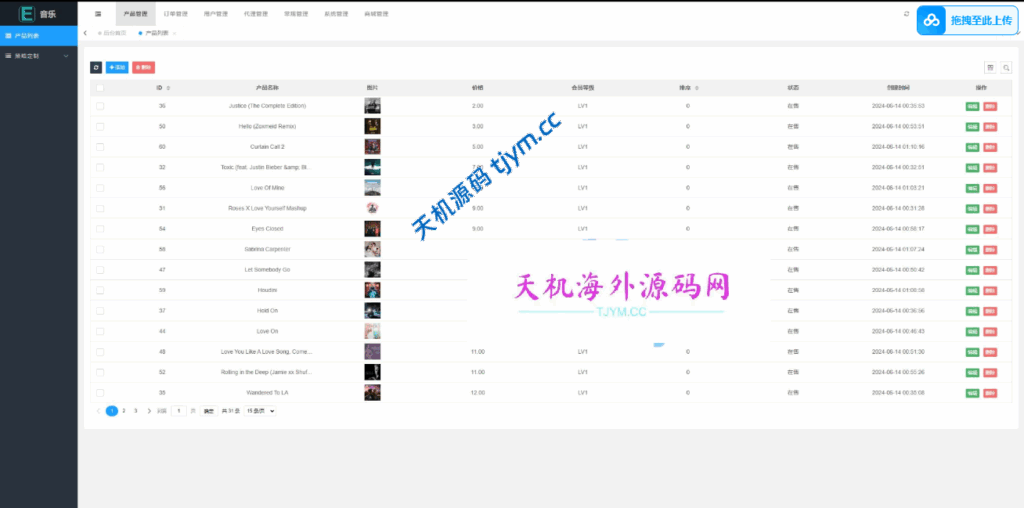1024x508 pixels.
Task: Select checkbox for Wandered To LA row
Action: click(x=100, y=393)
